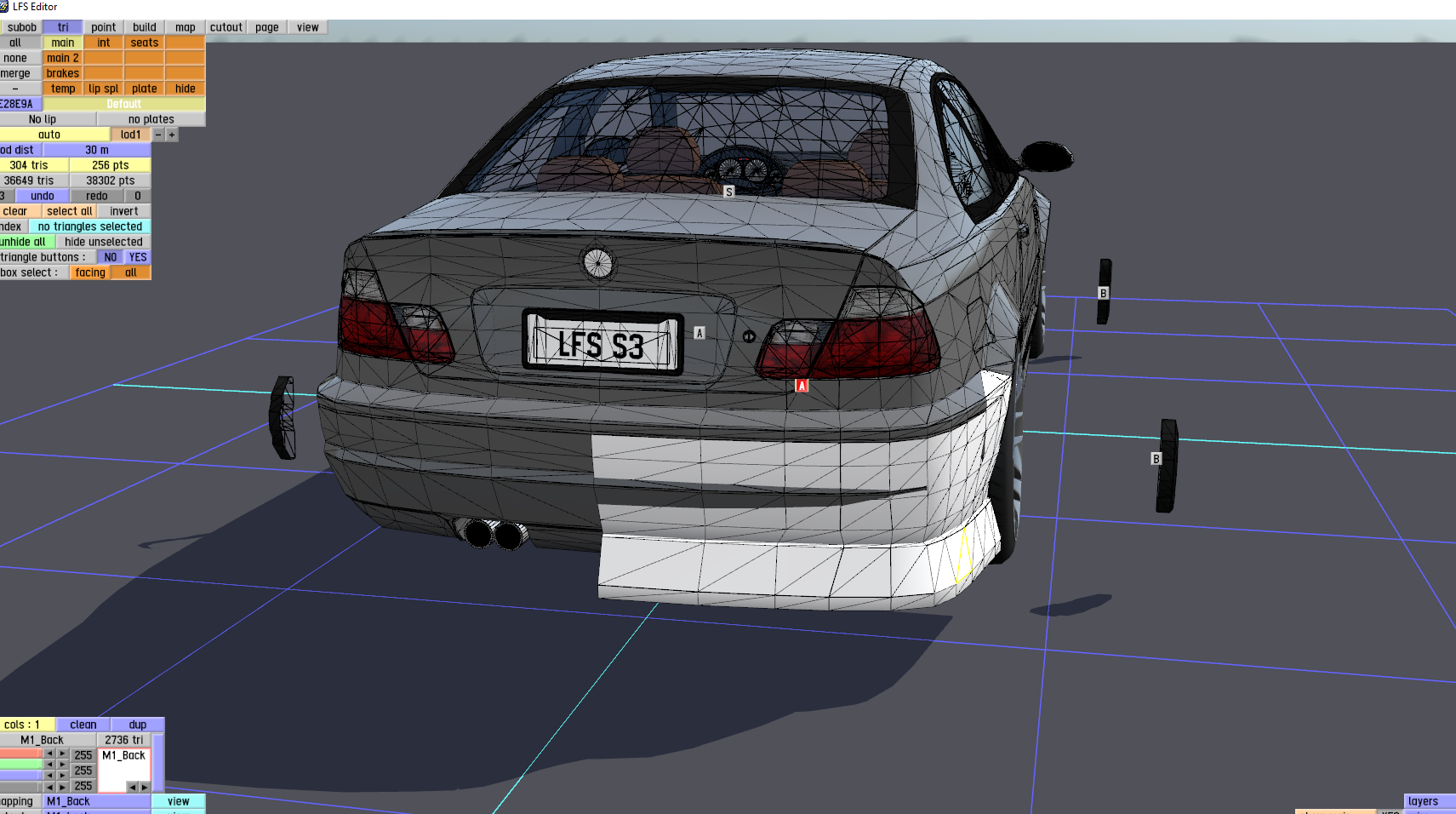This screenshot has height=814, width=1456.
Task: Click the M1_Back mapping name button
Action: (96, 801)
